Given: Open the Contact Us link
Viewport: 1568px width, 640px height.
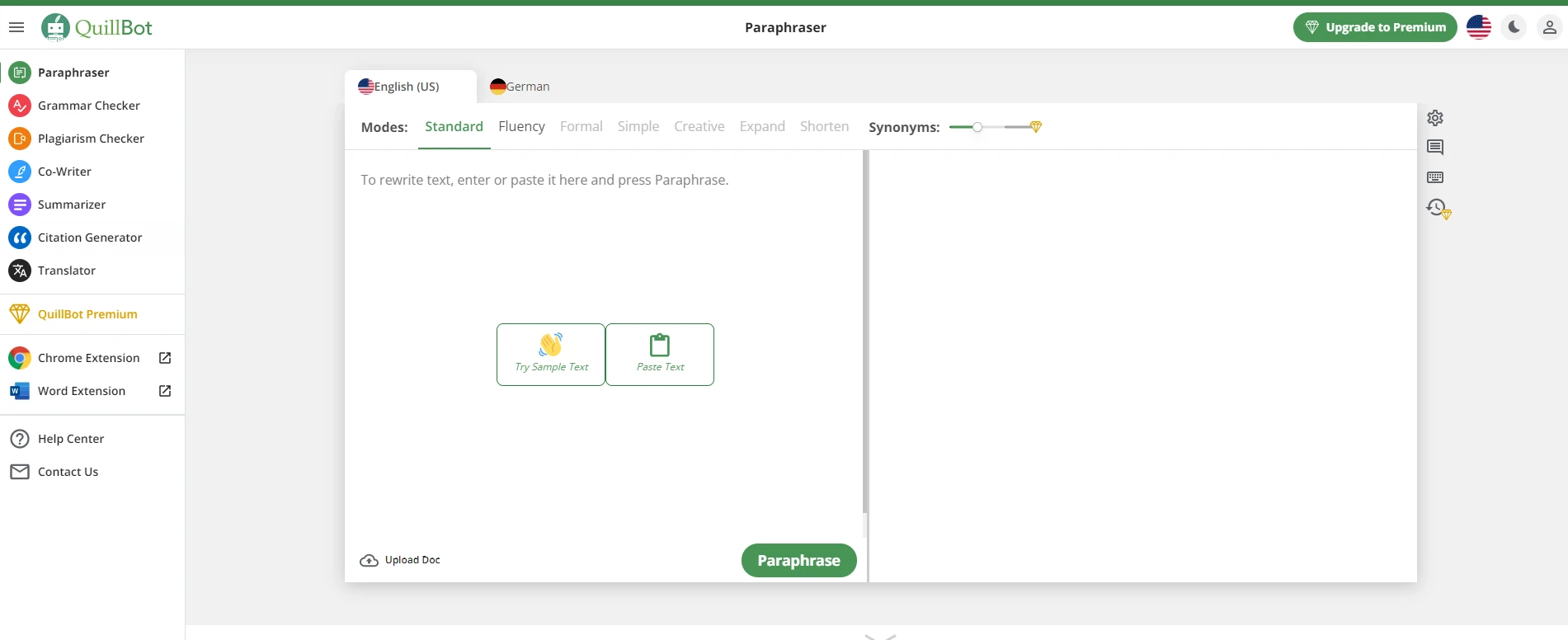Looking at the screenshot, I should pyautogui.click(x=68, y=472).
